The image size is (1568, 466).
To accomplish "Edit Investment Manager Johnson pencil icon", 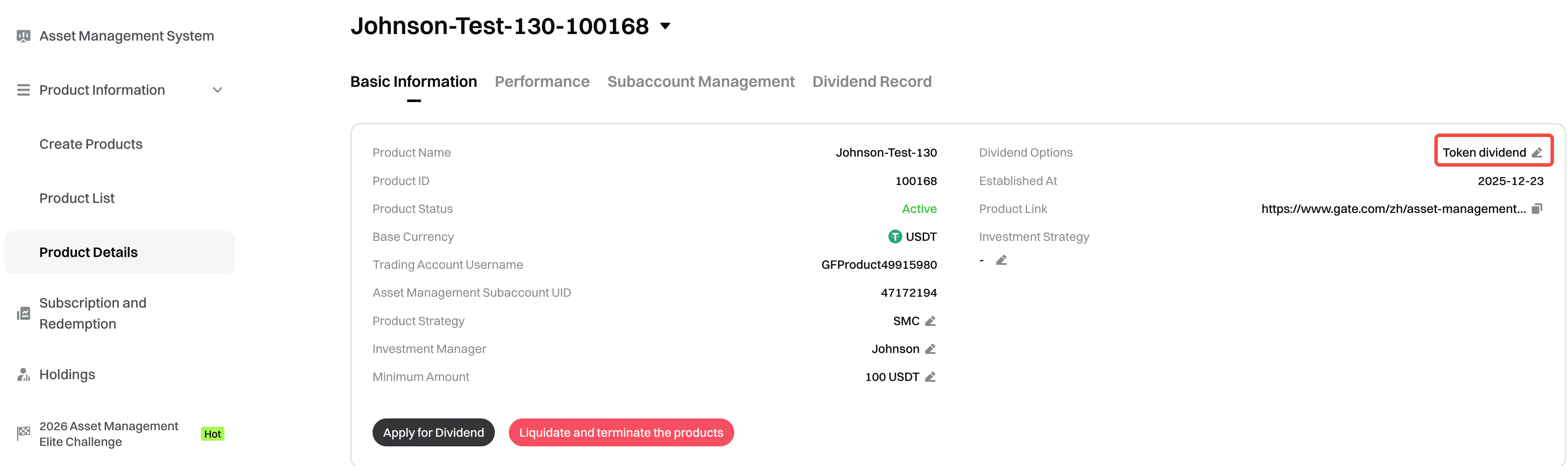I will pos(930,349).
